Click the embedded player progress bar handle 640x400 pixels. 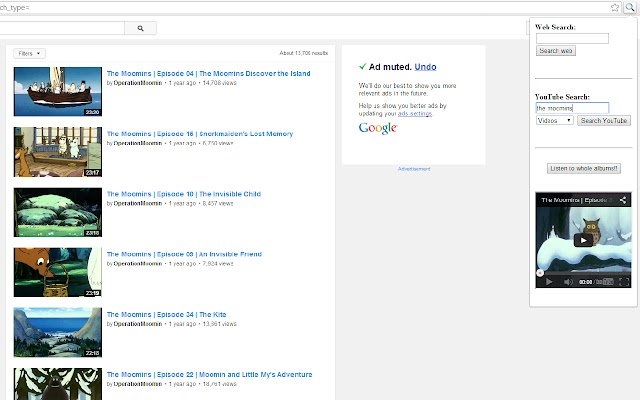[x=540, y=273]
